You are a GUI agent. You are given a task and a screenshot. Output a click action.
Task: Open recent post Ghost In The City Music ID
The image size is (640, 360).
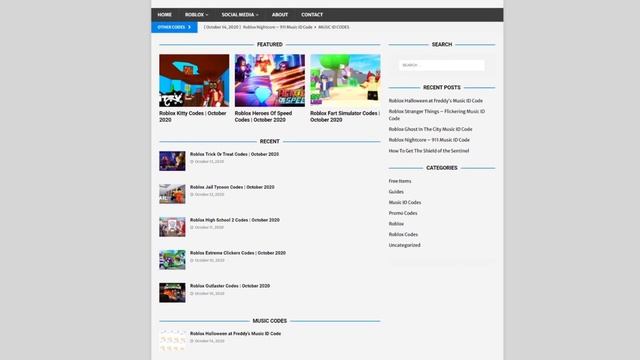[x=430, y=129]
